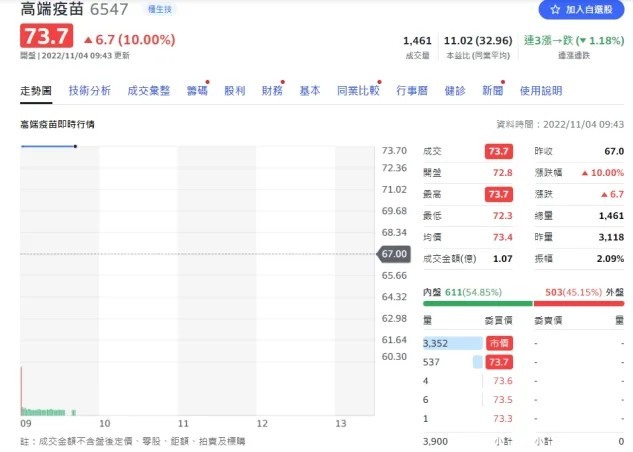Click the 內盤 611(54.85%) label

tap(462, 292)
